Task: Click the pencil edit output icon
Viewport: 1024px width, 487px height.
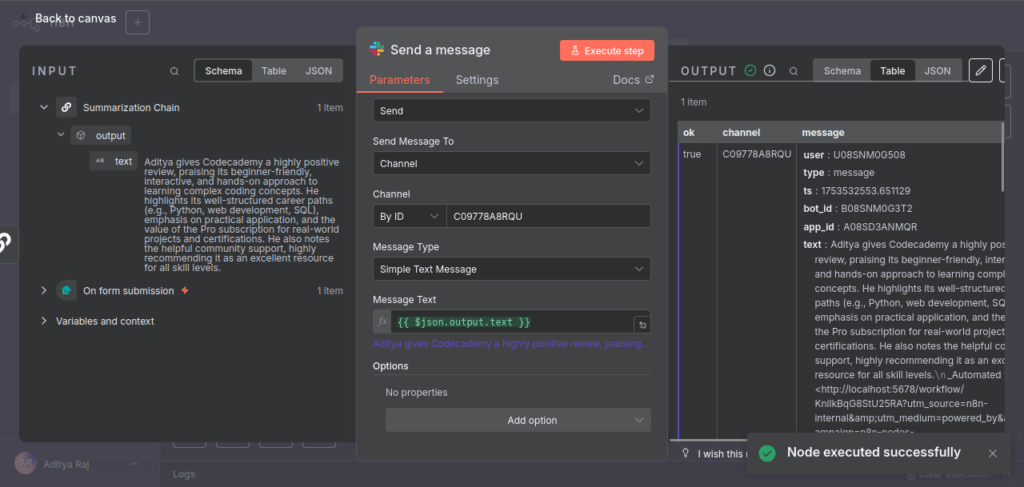Action: pyautogui.click(x=981, y=70)
